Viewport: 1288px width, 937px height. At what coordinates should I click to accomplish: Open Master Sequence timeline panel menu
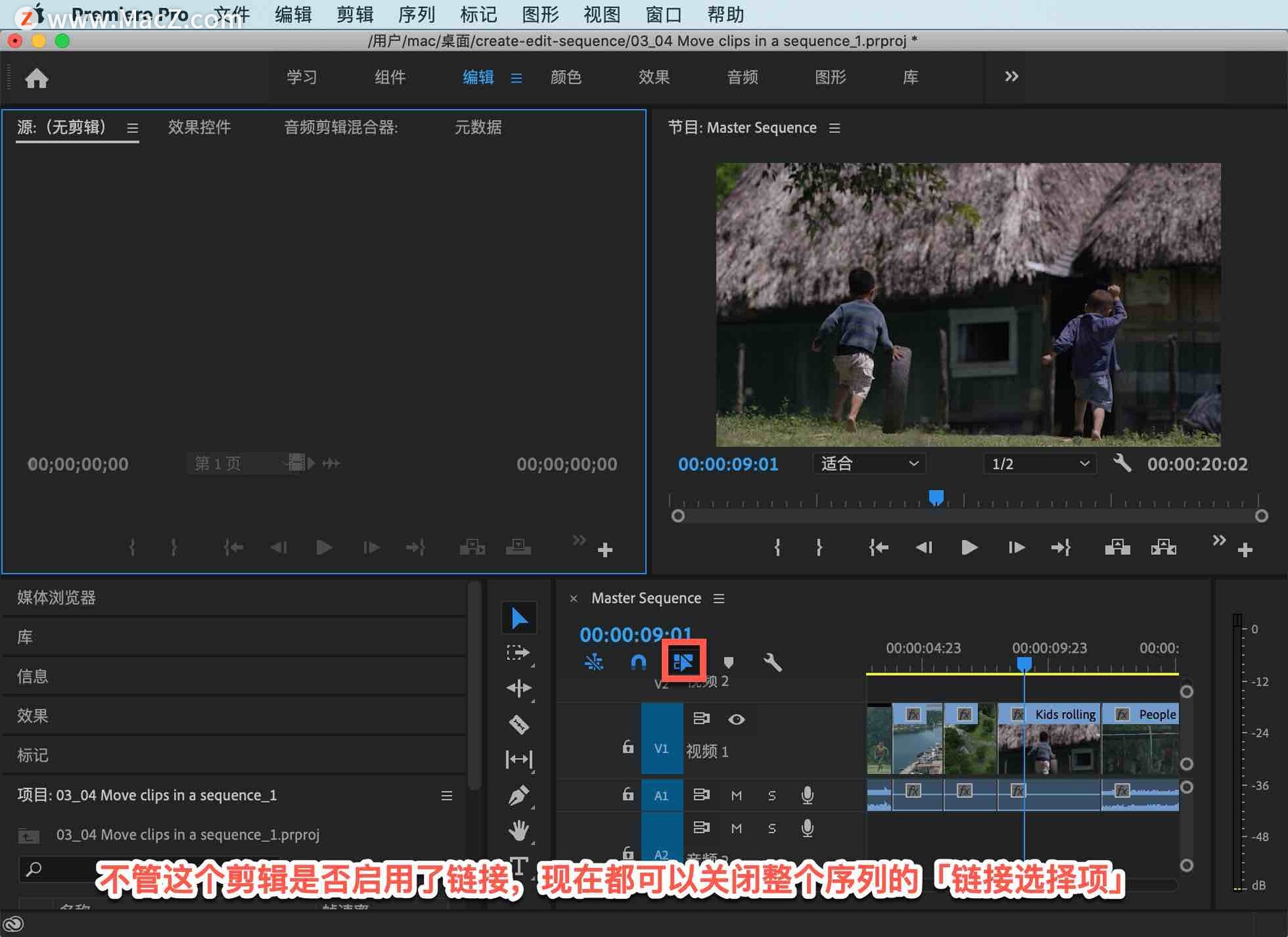718,598
